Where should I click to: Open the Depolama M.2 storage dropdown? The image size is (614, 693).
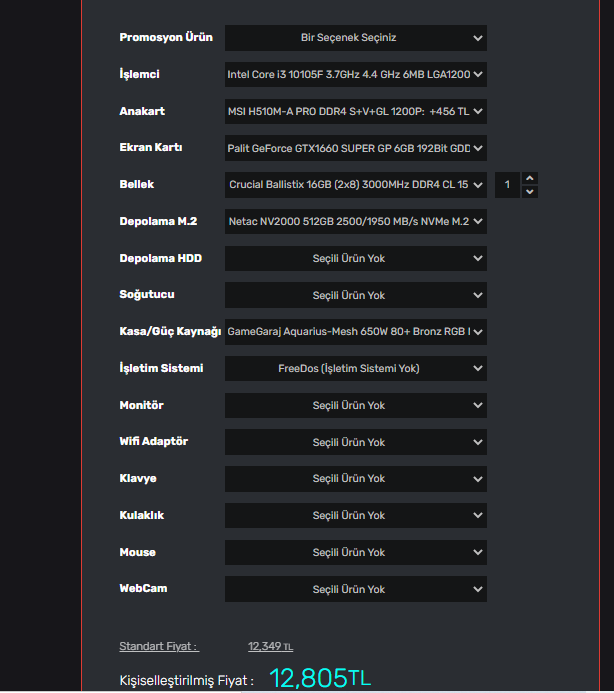[x=355, y=222]
